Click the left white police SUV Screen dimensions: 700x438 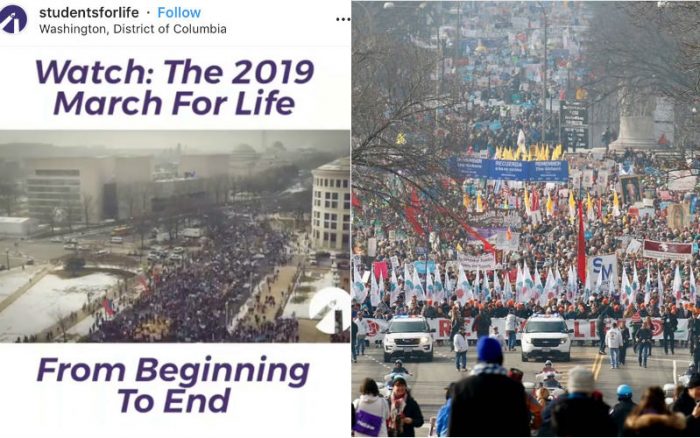click(408, 338)
